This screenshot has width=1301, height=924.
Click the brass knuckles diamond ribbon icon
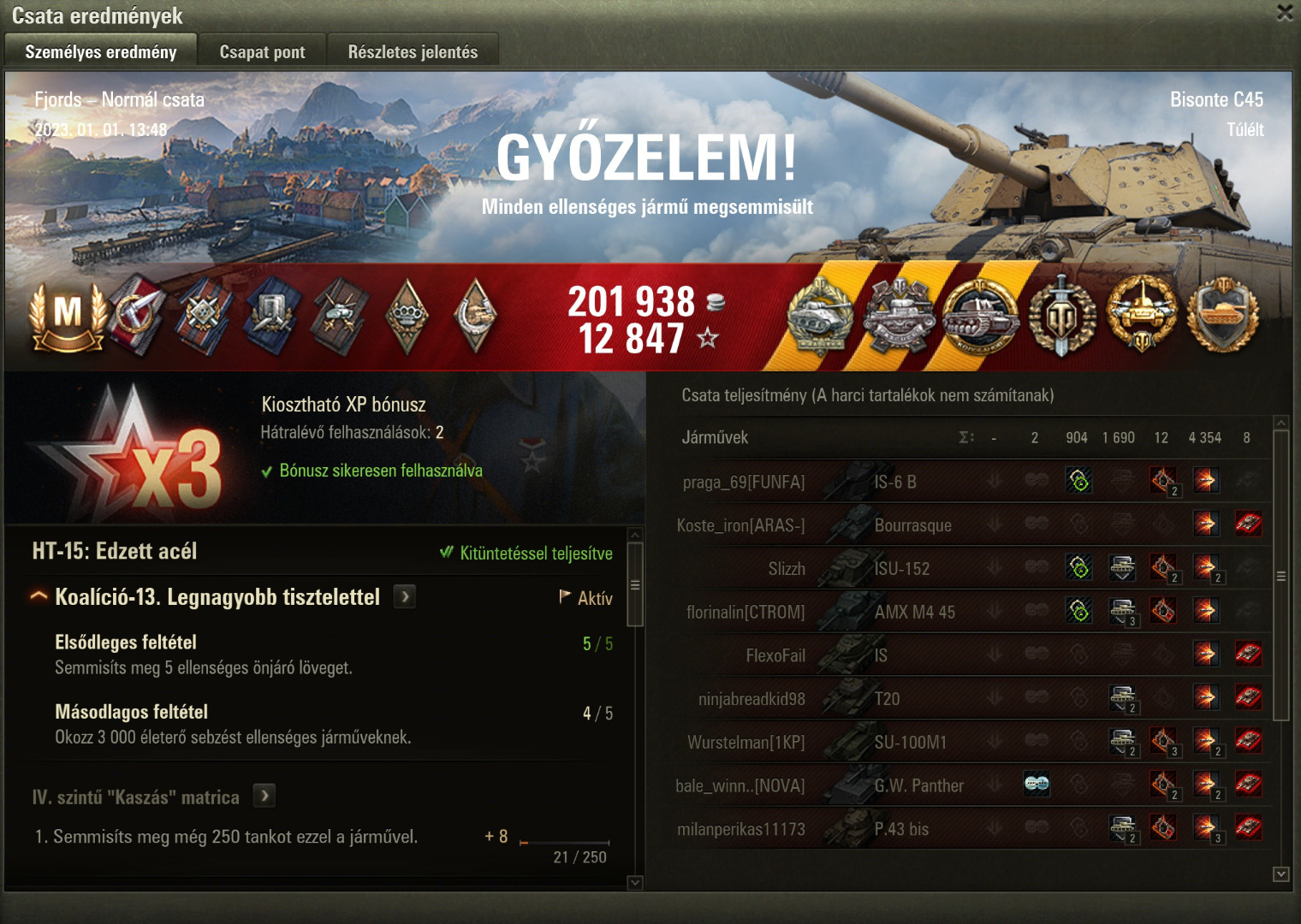pyautogui.click(x=407, y=317)
